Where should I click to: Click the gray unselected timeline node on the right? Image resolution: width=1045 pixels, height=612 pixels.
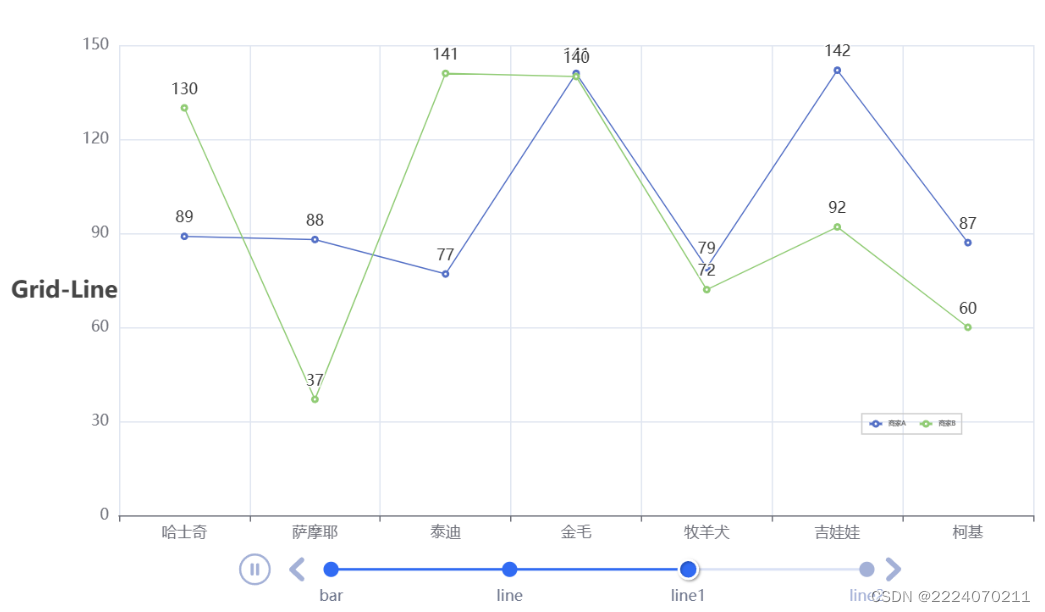coord(866,569)
